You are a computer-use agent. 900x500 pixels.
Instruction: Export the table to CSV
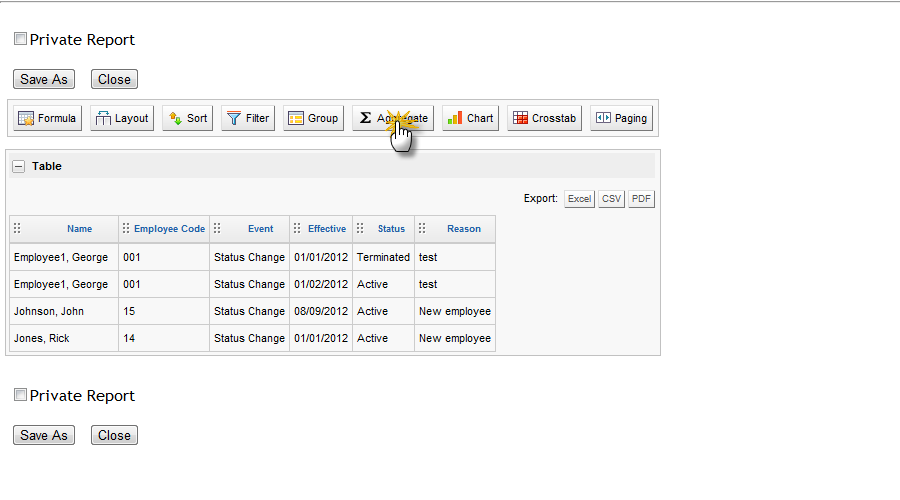point(611,199)
